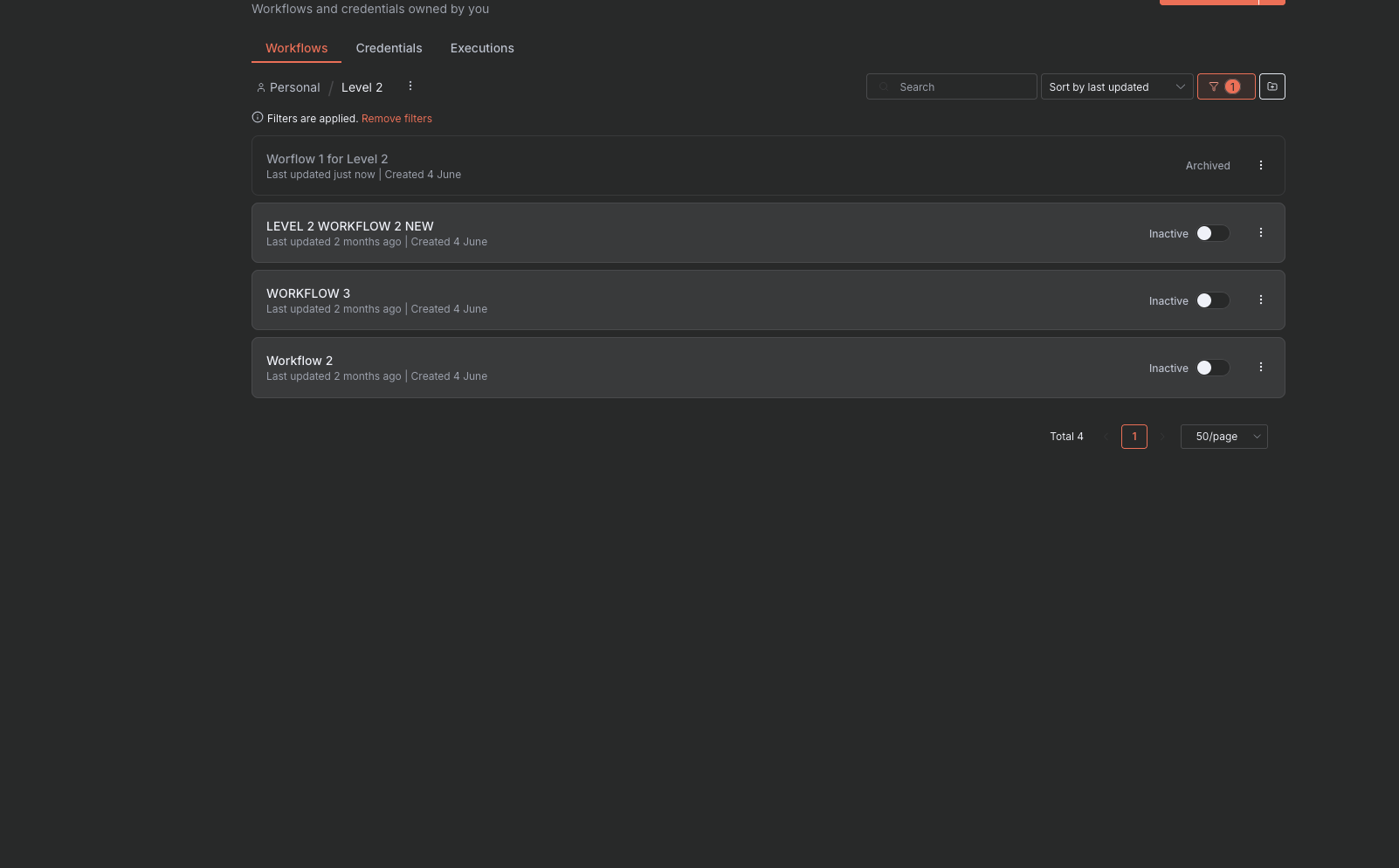Click the Personal user icon in breadcrumb
Viewport: 1399px width, 868px height.
(x=260, y=87)
